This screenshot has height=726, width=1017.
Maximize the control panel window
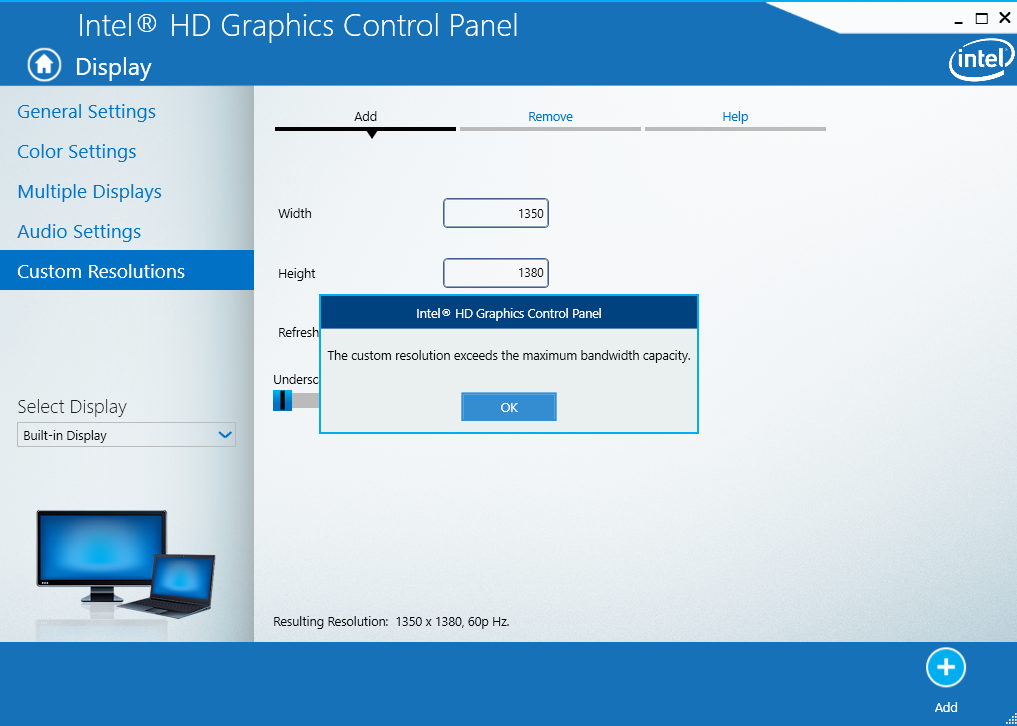coord(982,19)
